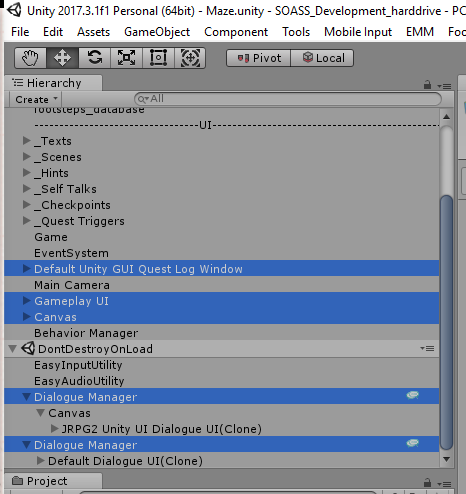The width and height of the screenshot is (466, 494).
Task: Click the Project panel lock icon
Action: (x=427, y=482)
